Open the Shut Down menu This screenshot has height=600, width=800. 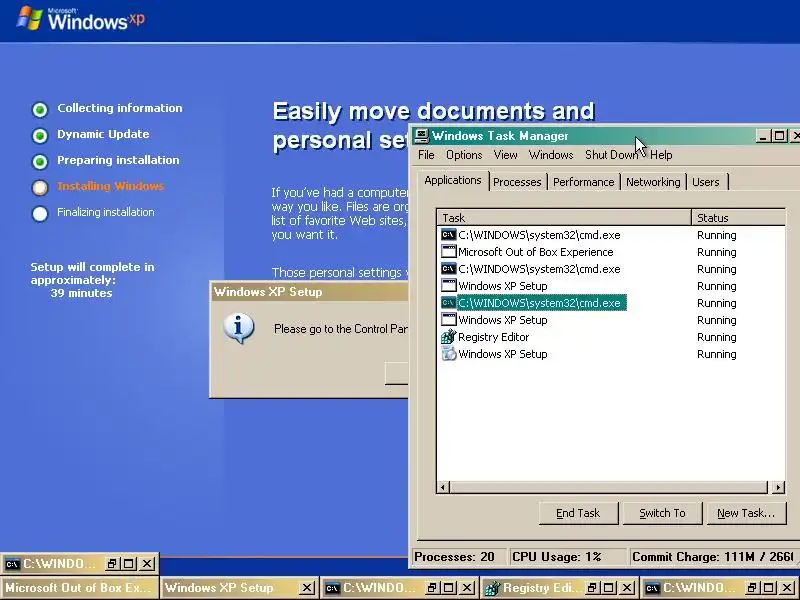point(611,155)
